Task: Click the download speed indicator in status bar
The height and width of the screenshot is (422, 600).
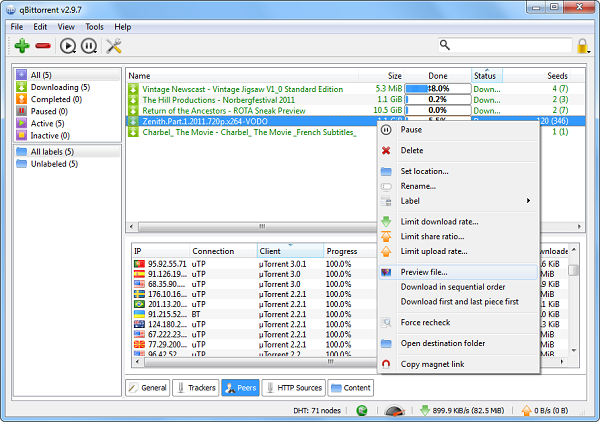Action: 467,410
